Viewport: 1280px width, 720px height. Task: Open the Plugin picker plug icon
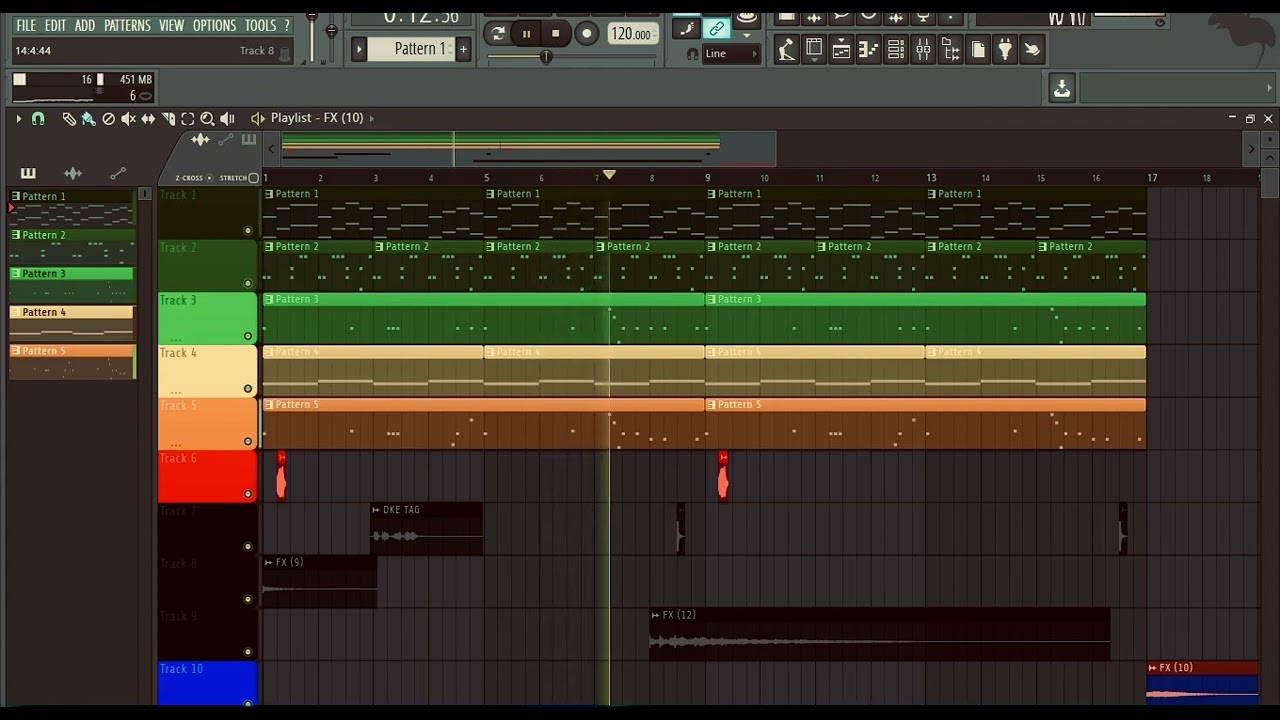click(1005, 48)
